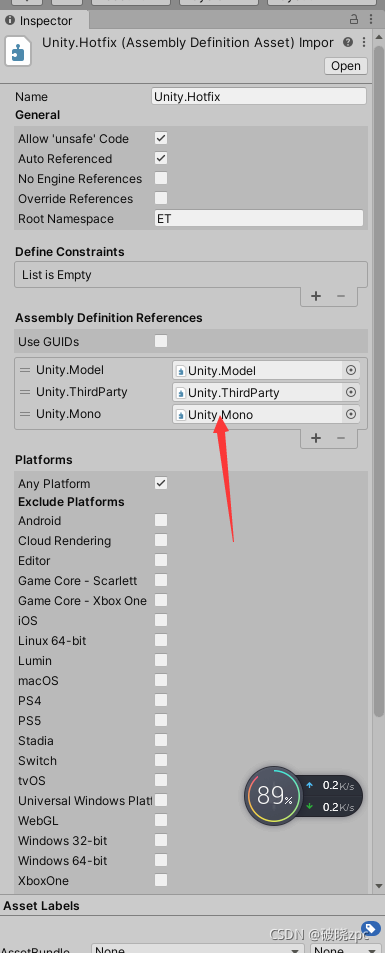Image resolution: width=385 pixels, height=953 pixels.
Task: Enable the No Engine References checkbox
Action: tap(161, 178)
